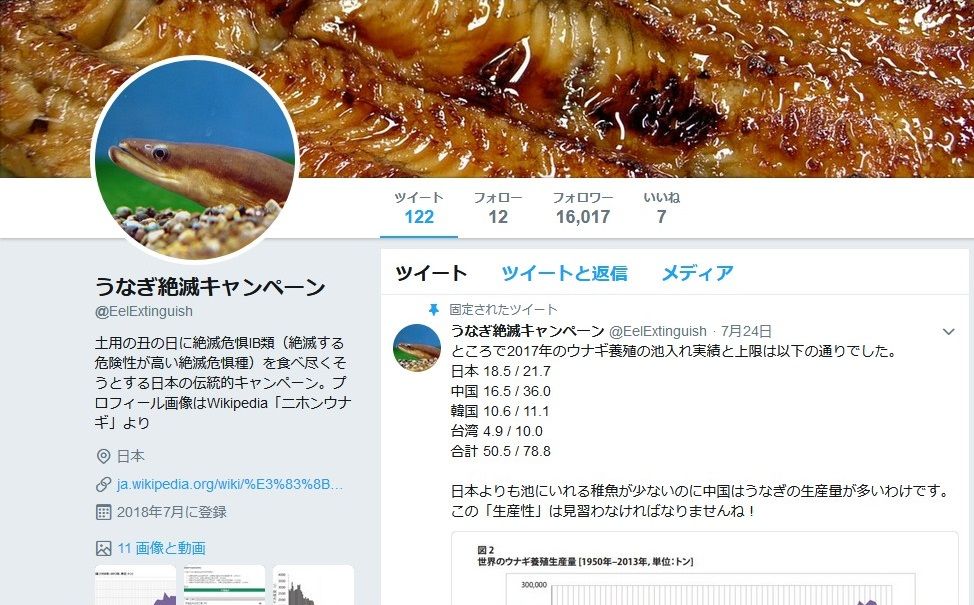Click the pinned tweet pin icon
The height and width of the screenshot is (605, 974).
pyautogui.click(x=434, y=309)
